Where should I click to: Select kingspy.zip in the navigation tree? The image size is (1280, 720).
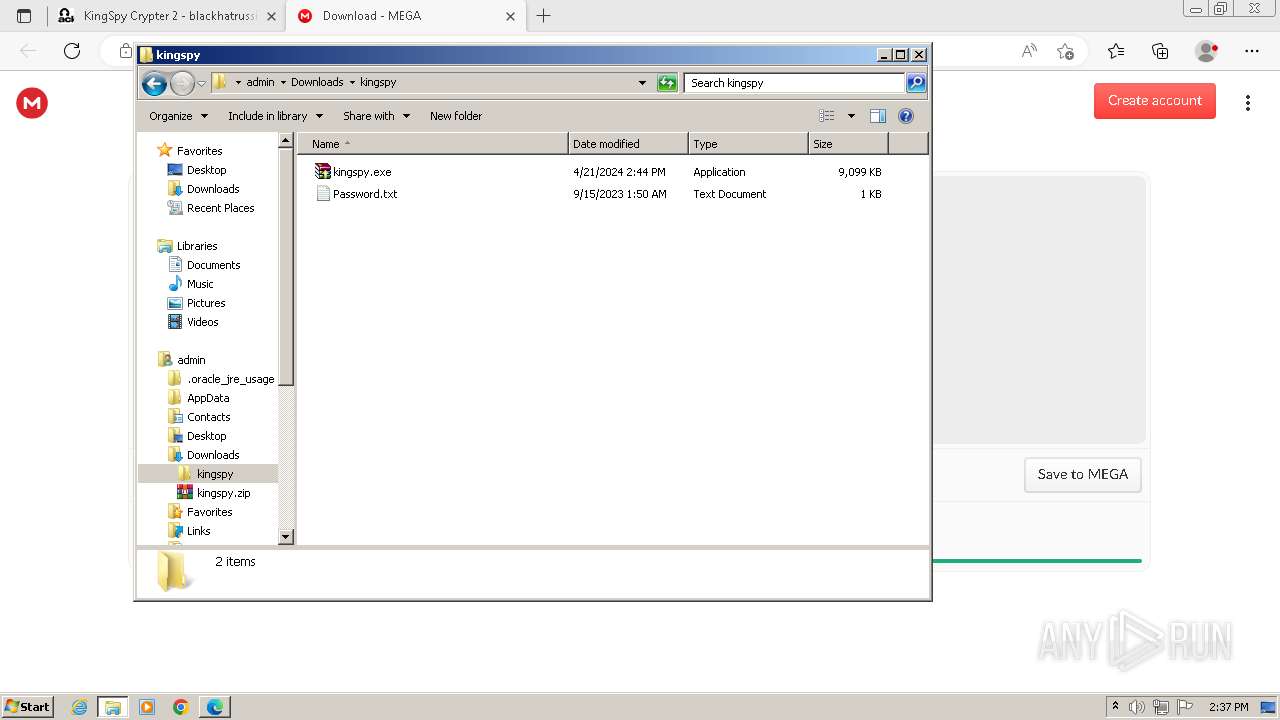(x=223, y=493)
